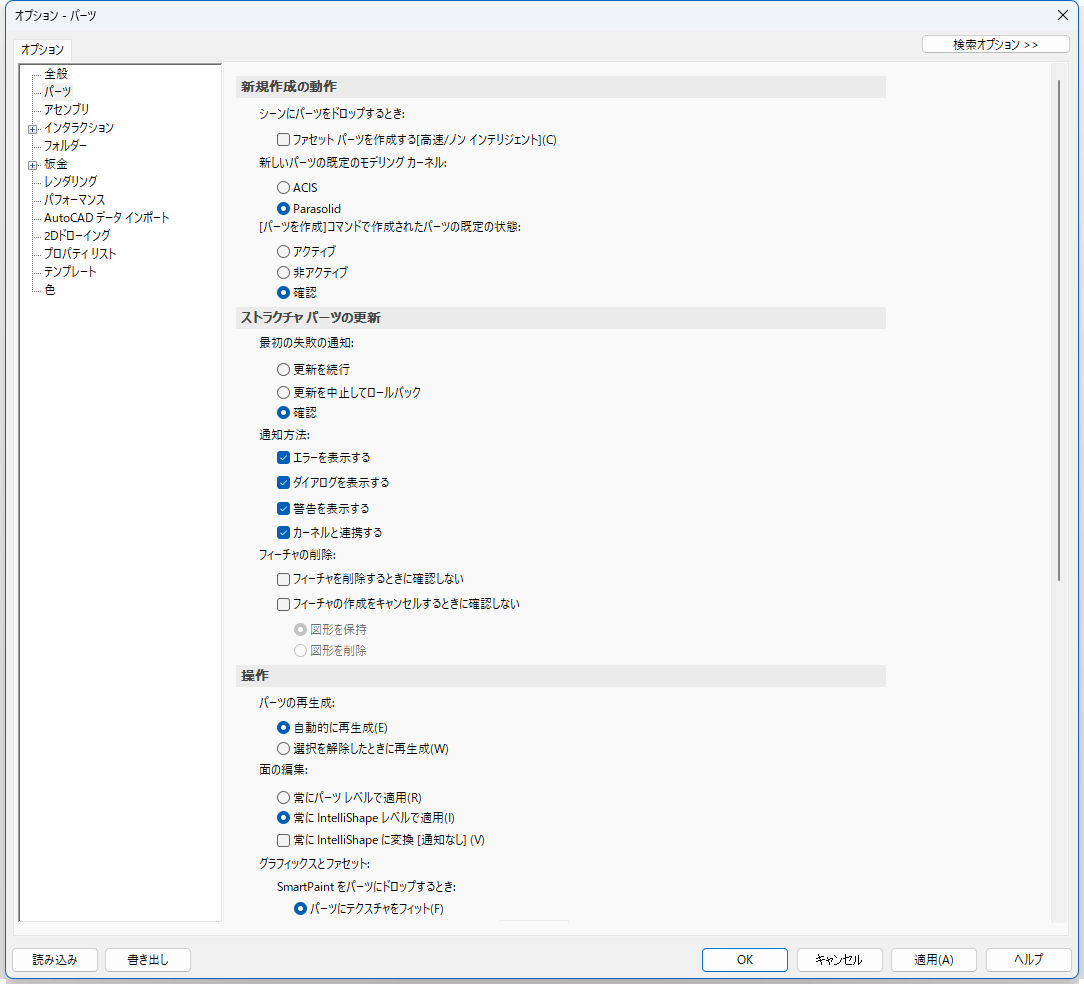Uncheck エラーを表示する checkbox
Image resolution: width=1084 pixels, height=984 pixels.
click(284, 458)
